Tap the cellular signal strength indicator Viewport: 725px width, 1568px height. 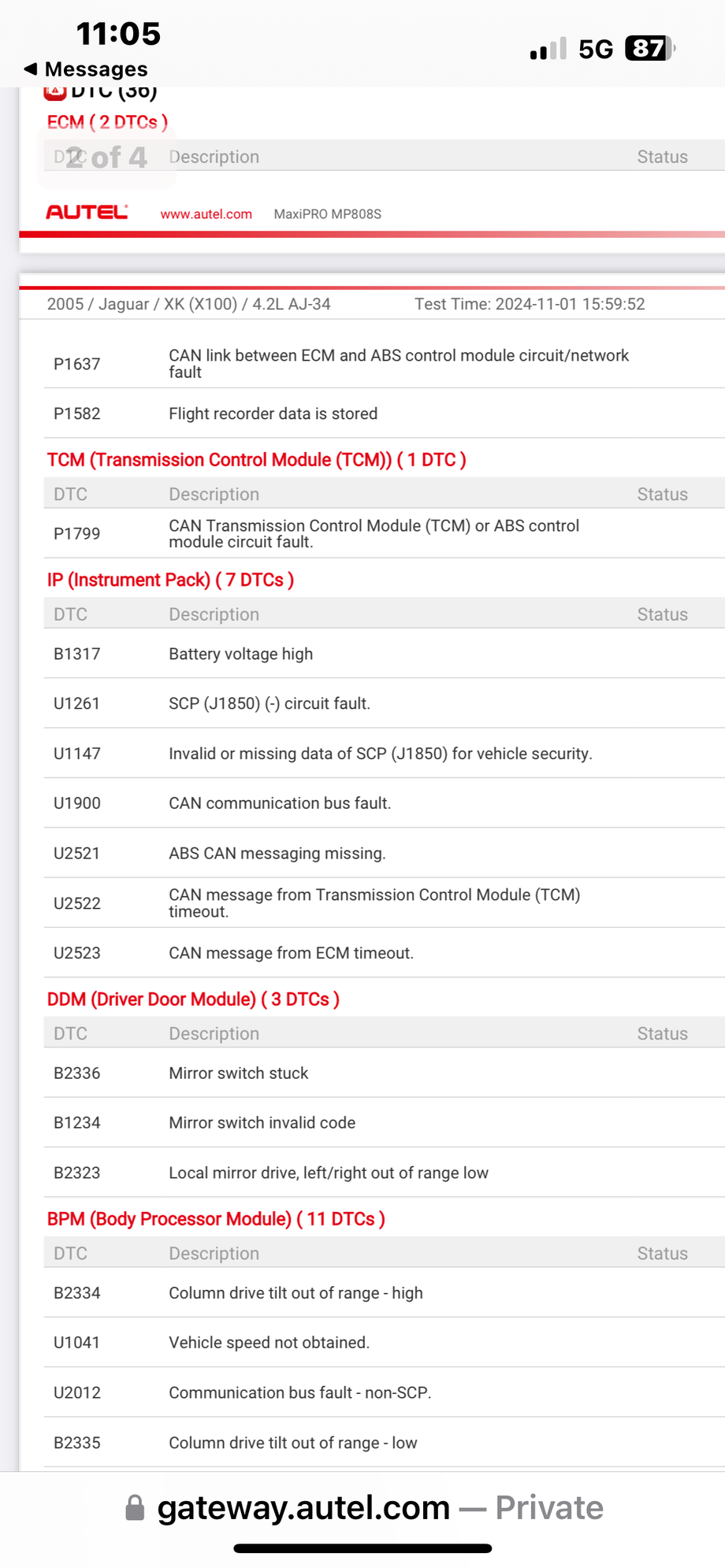click(x=548, y=49)
